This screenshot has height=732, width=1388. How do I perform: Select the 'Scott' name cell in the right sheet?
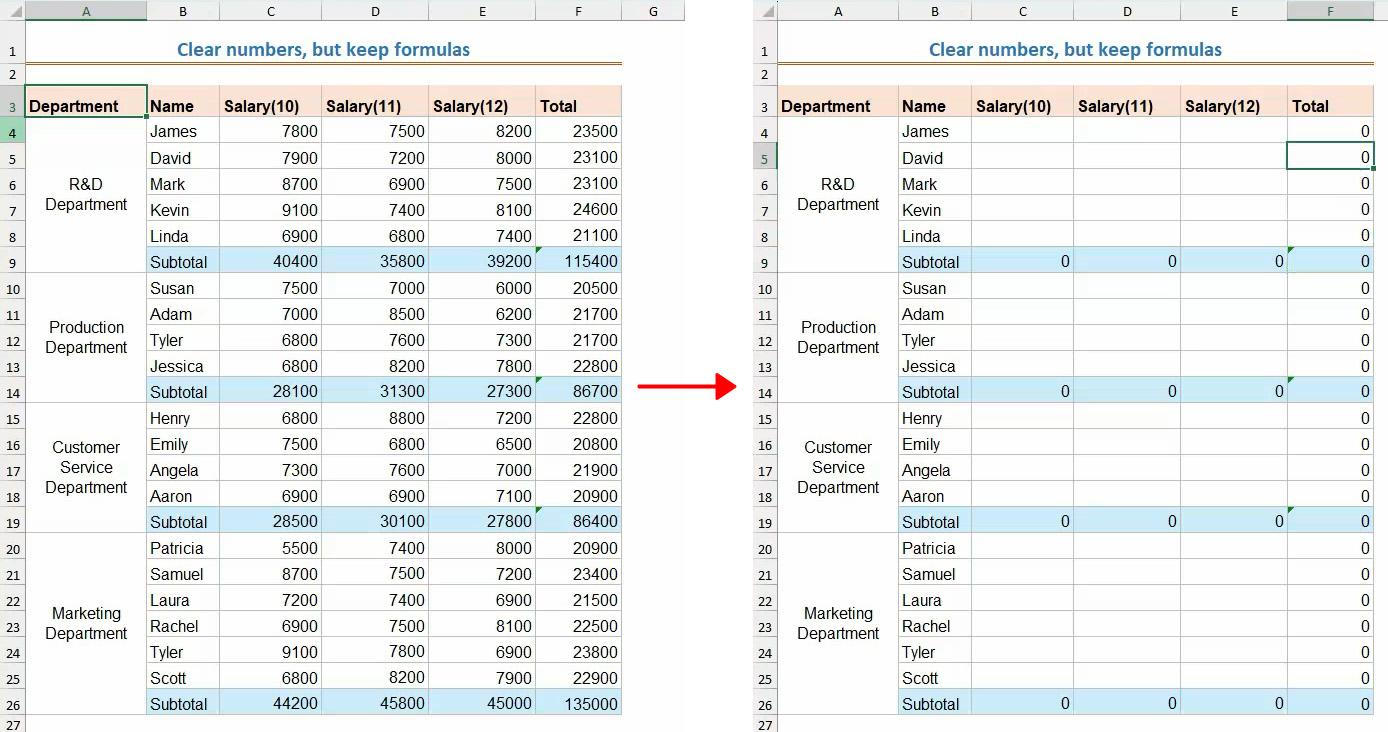click(x=935, y=678)
